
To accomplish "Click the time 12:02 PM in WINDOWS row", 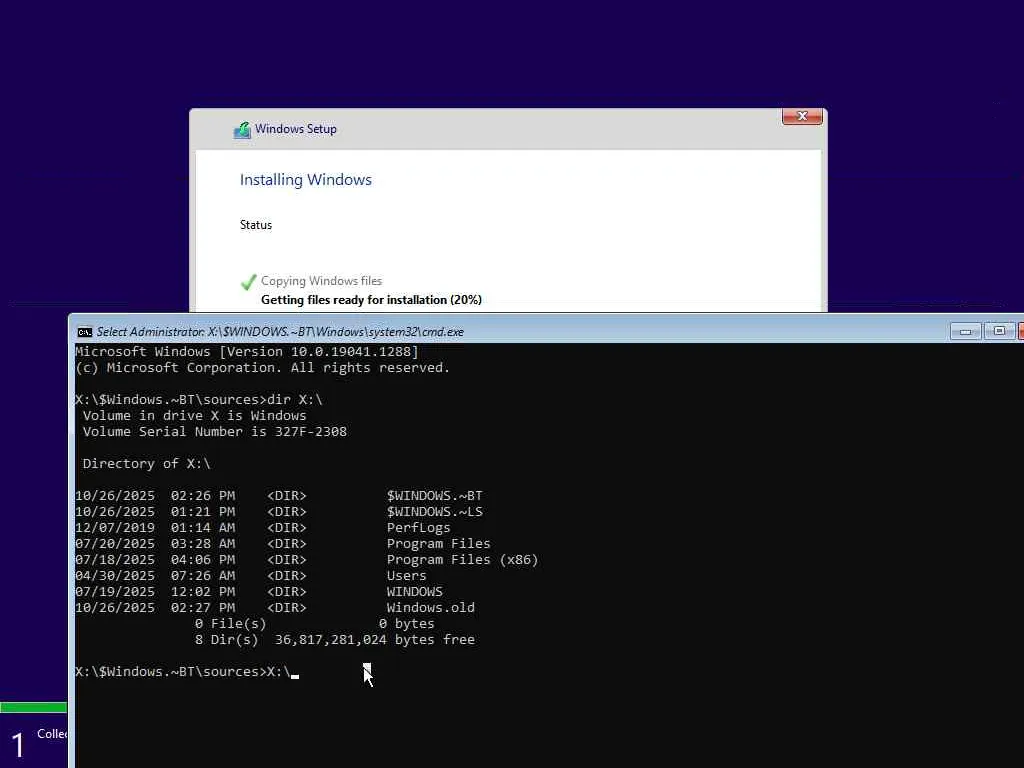I will (203, 592).
